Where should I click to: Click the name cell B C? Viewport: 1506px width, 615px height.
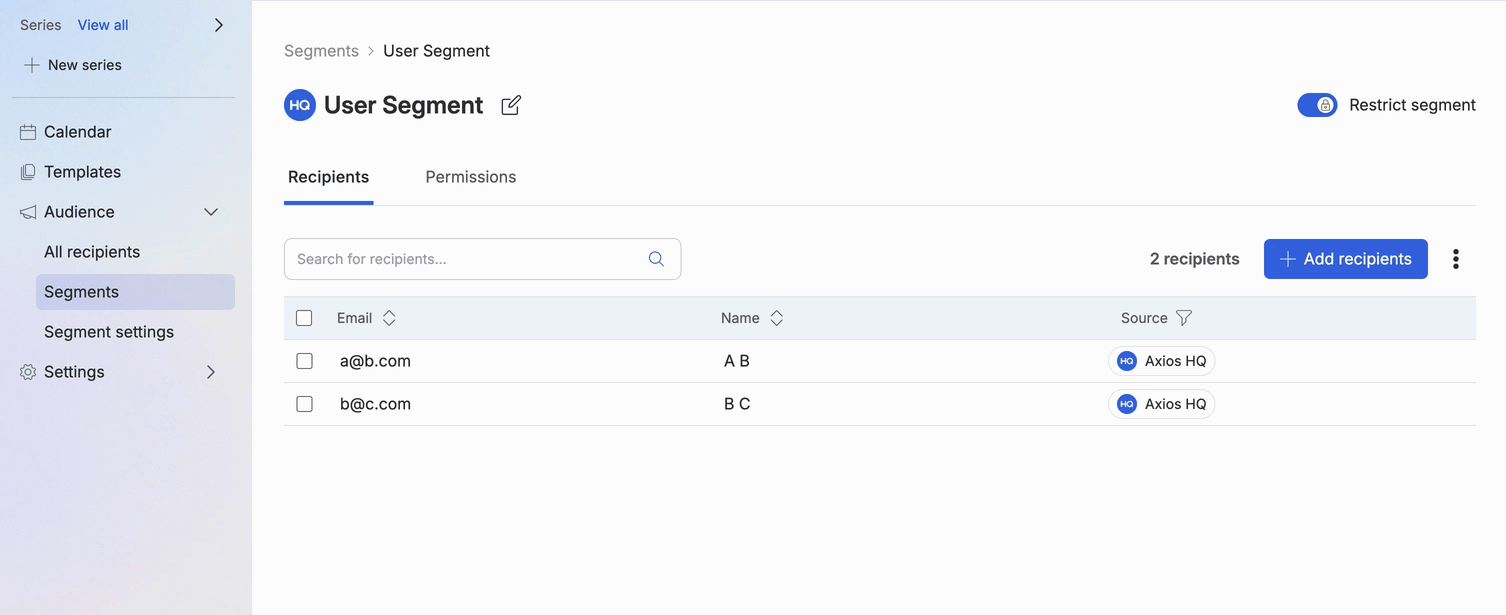[737, 404]
